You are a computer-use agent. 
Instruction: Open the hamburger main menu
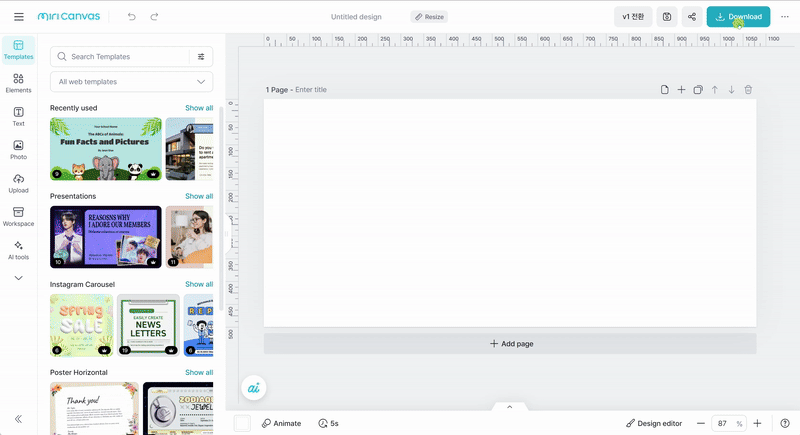pos(18,17)
